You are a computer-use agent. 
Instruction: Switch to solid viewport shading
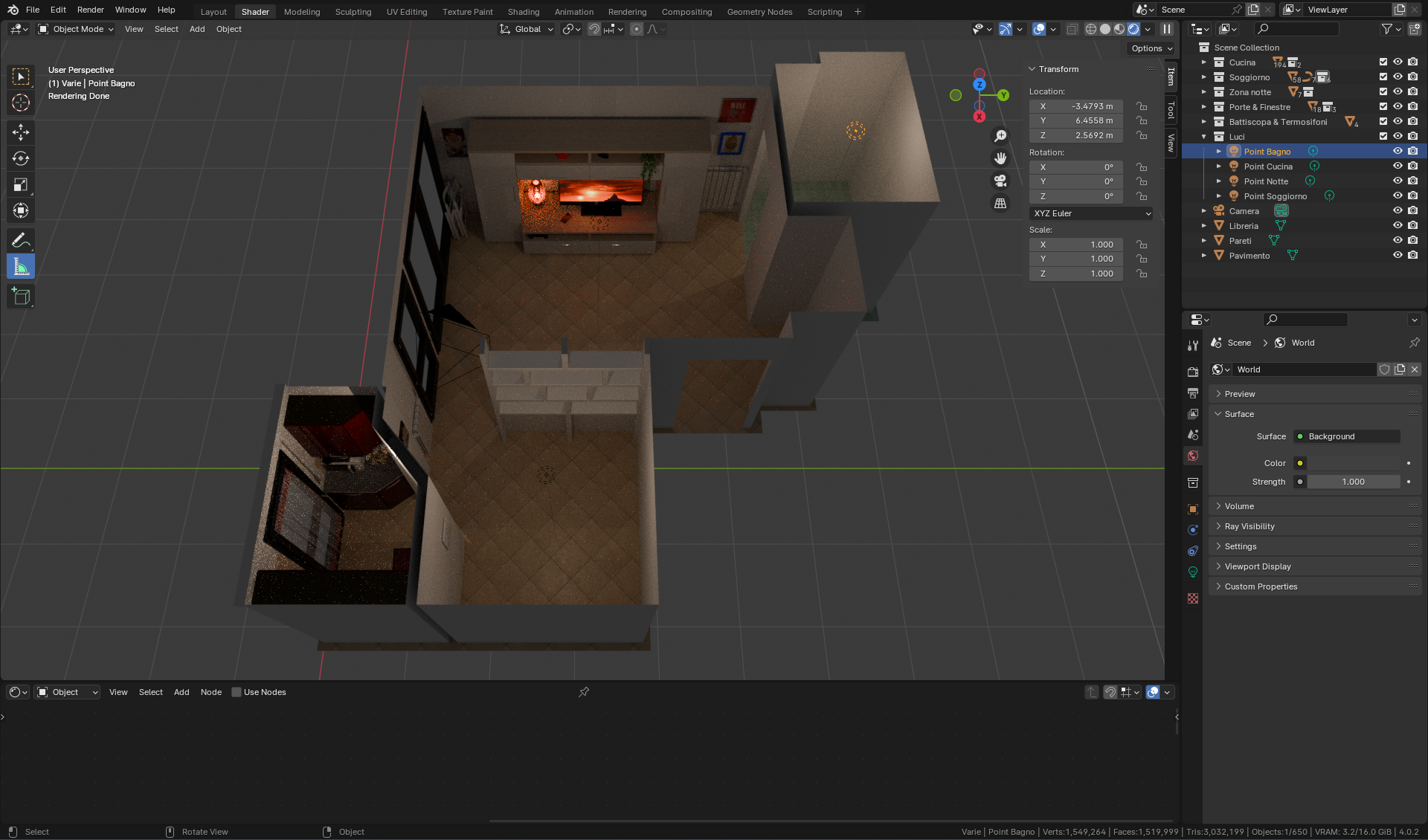pos(1105,29)
